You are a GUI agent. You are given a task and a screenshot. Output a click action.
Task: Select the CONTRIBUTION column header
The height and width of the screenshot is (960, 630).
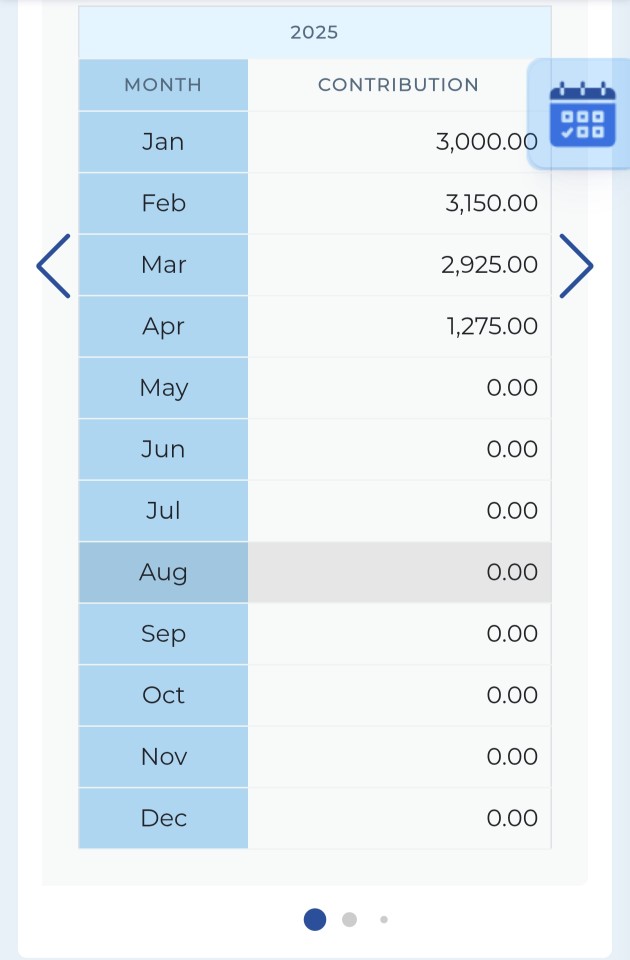(x=399, y=85)
